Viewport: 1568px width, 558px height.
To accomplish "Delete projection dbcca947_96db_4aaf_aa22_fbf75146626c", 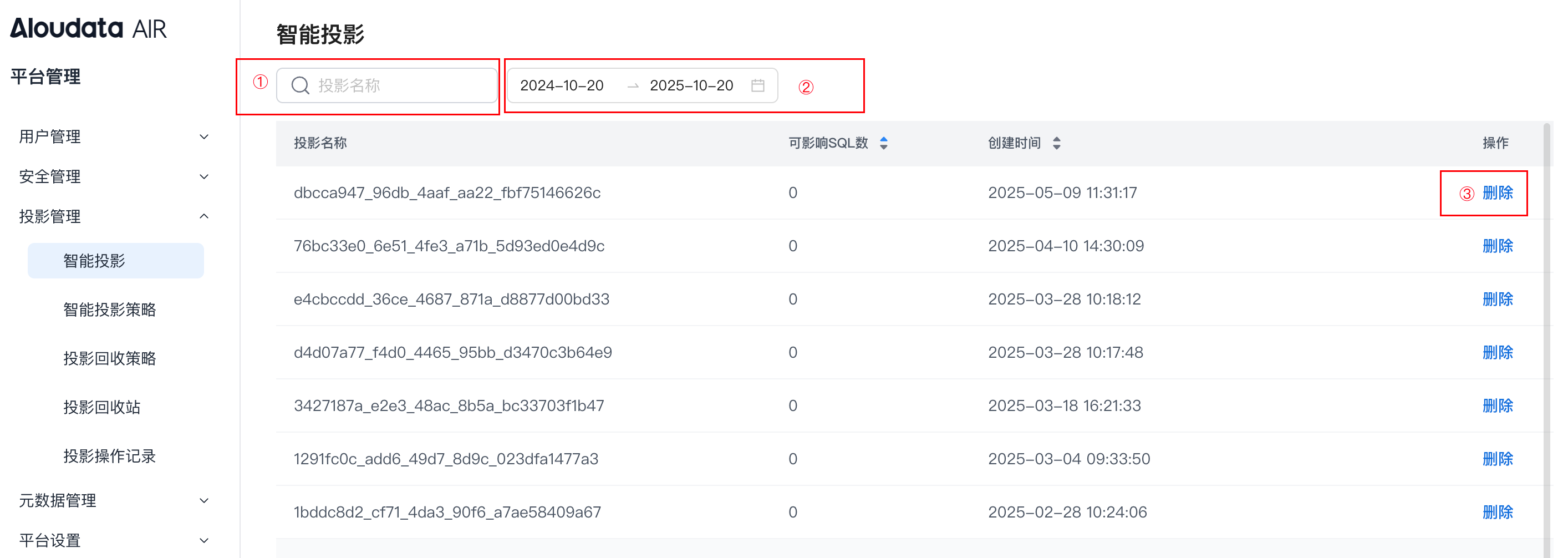I will 1497,193.
